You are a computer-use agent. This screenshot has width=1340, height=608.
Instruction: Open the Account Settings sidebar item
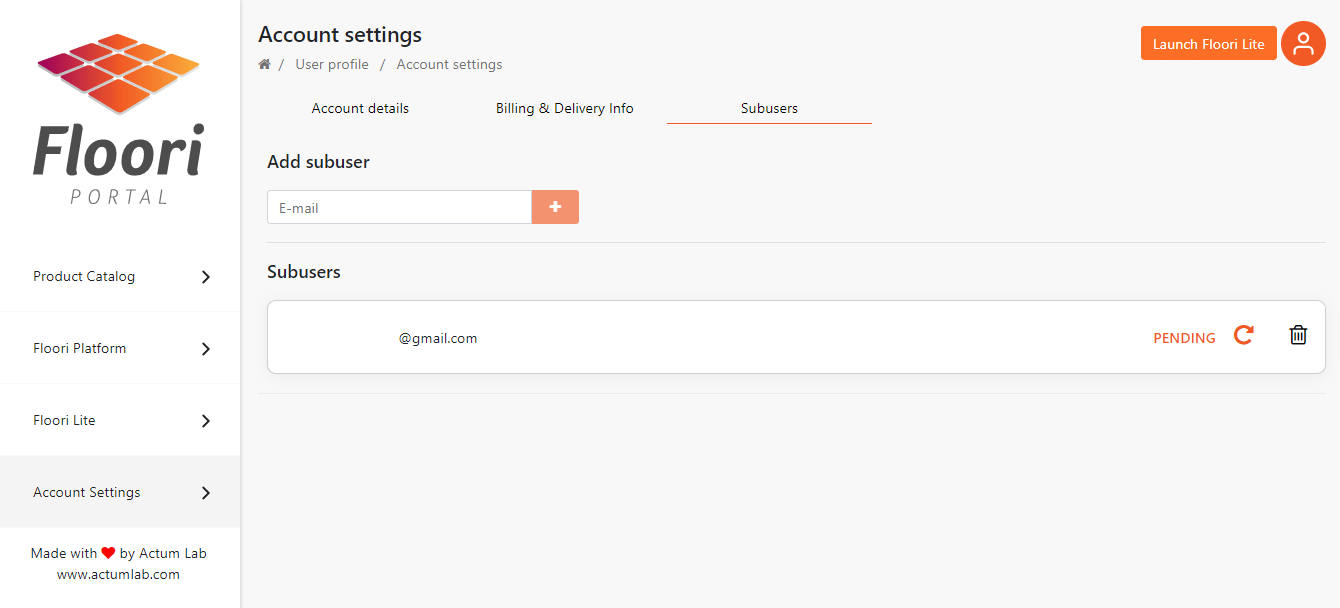pyautogui.click(x=120, y=492)
